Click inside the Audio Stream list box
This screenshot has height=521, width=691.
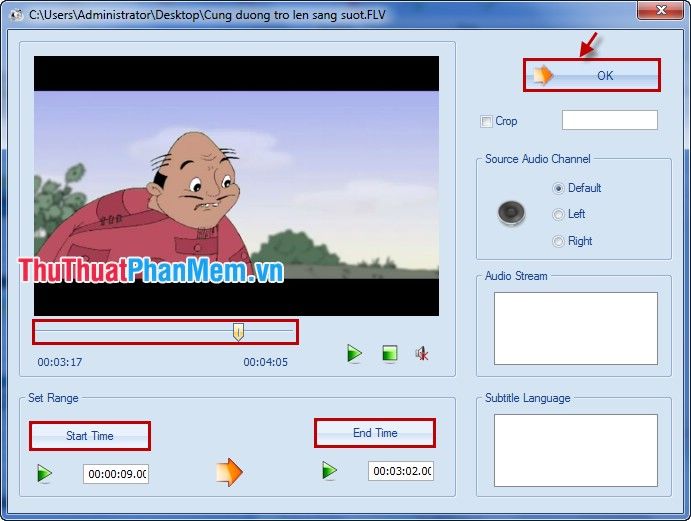[576, 328]
